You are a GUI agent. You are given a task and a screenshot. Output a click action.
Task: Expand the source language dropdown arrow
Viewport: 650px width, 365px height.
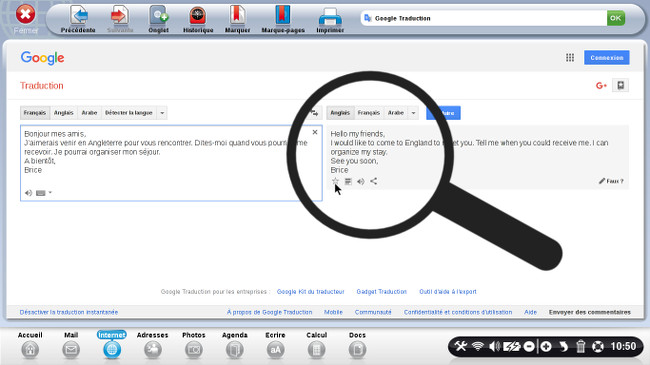pos(162,113)
